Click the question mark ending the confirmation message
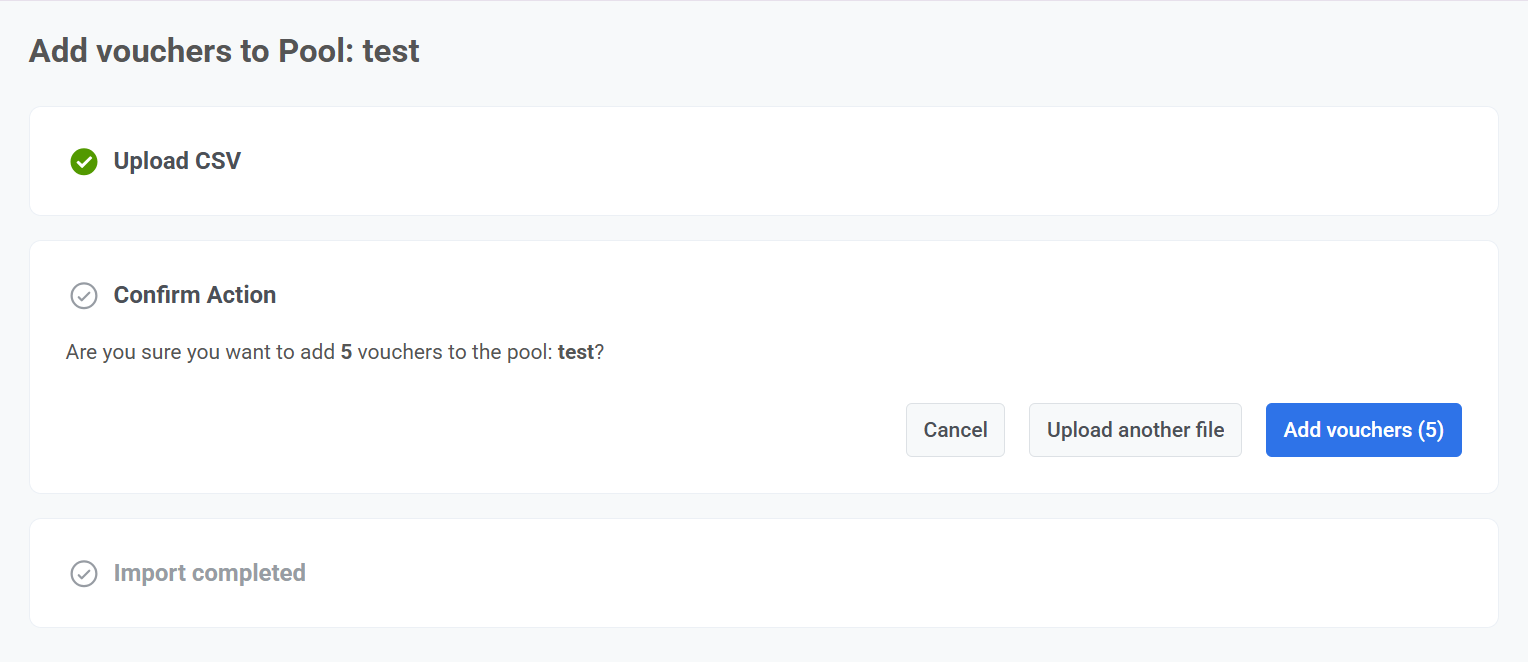1528x662 pixels. pyautogui.click(x=600, y=353)
